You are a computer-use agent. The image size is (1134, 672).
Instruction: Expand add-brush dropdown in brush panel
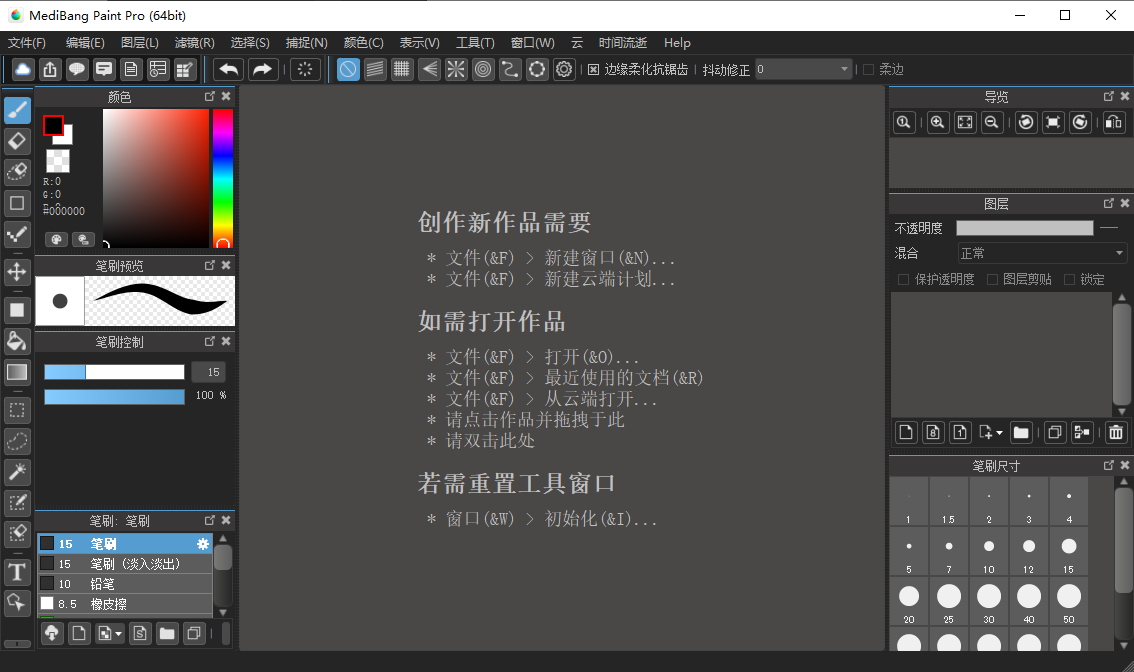119,634
